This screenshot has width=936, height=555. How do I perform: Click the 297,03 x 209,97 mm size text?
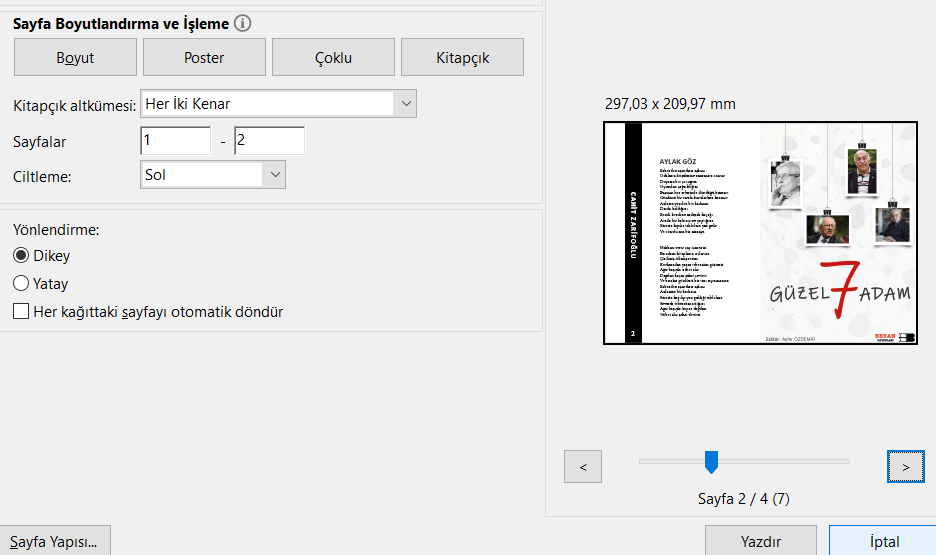pos(670,104)
